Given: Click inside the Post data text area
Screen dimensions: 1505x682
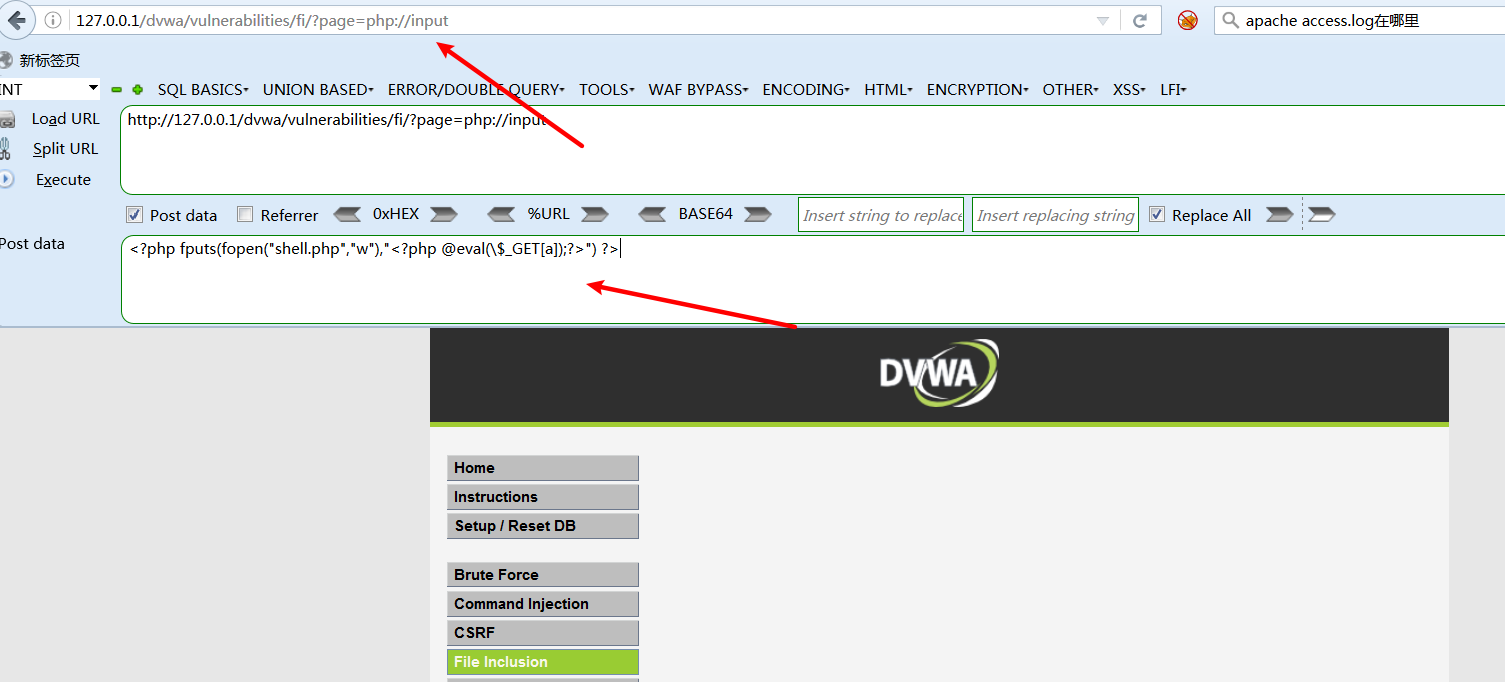Looking at the screenshot, I should click(x=812, y=279).
